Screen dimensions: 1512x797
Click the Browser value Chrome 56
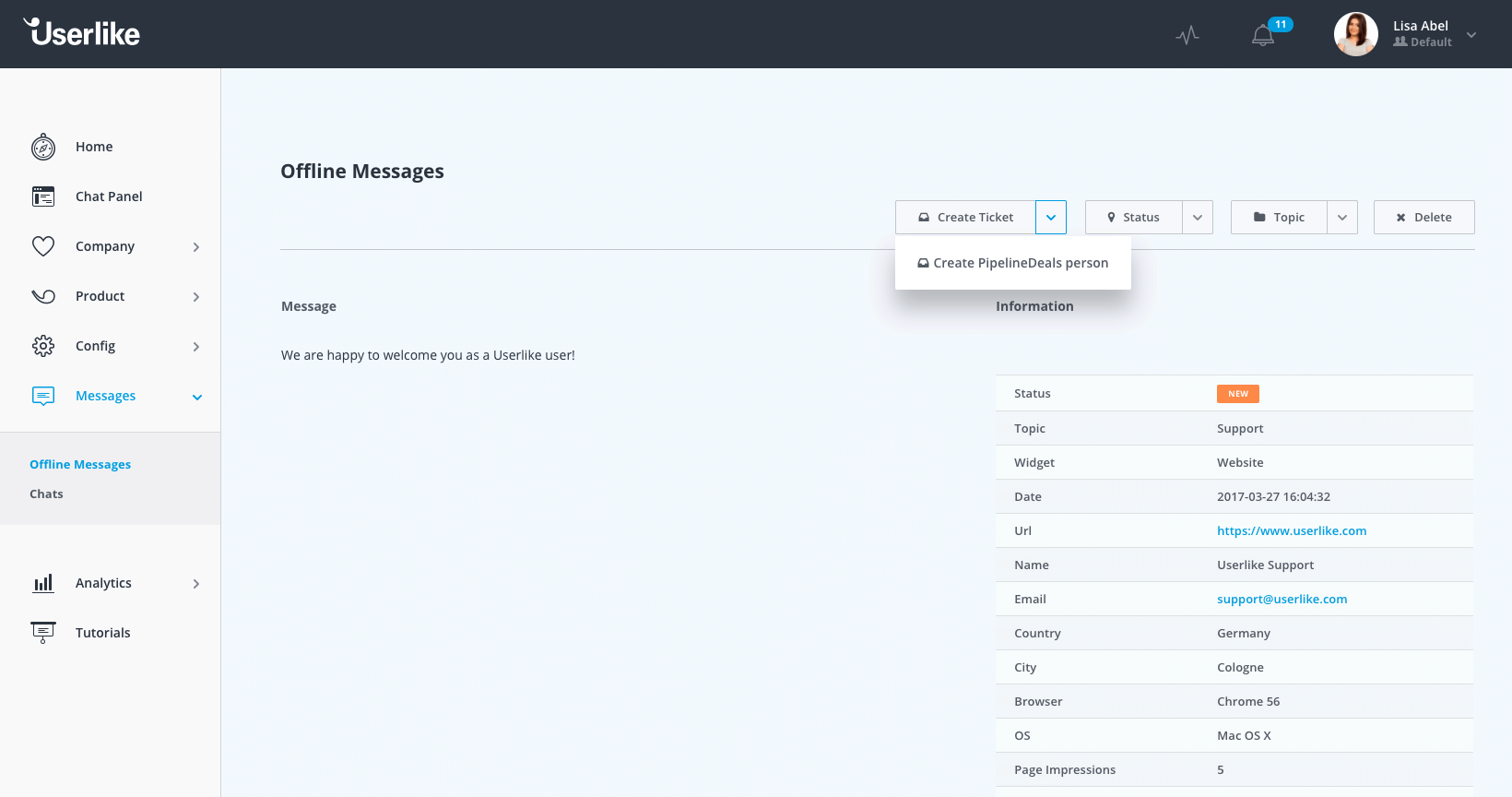click(1248, 701)
